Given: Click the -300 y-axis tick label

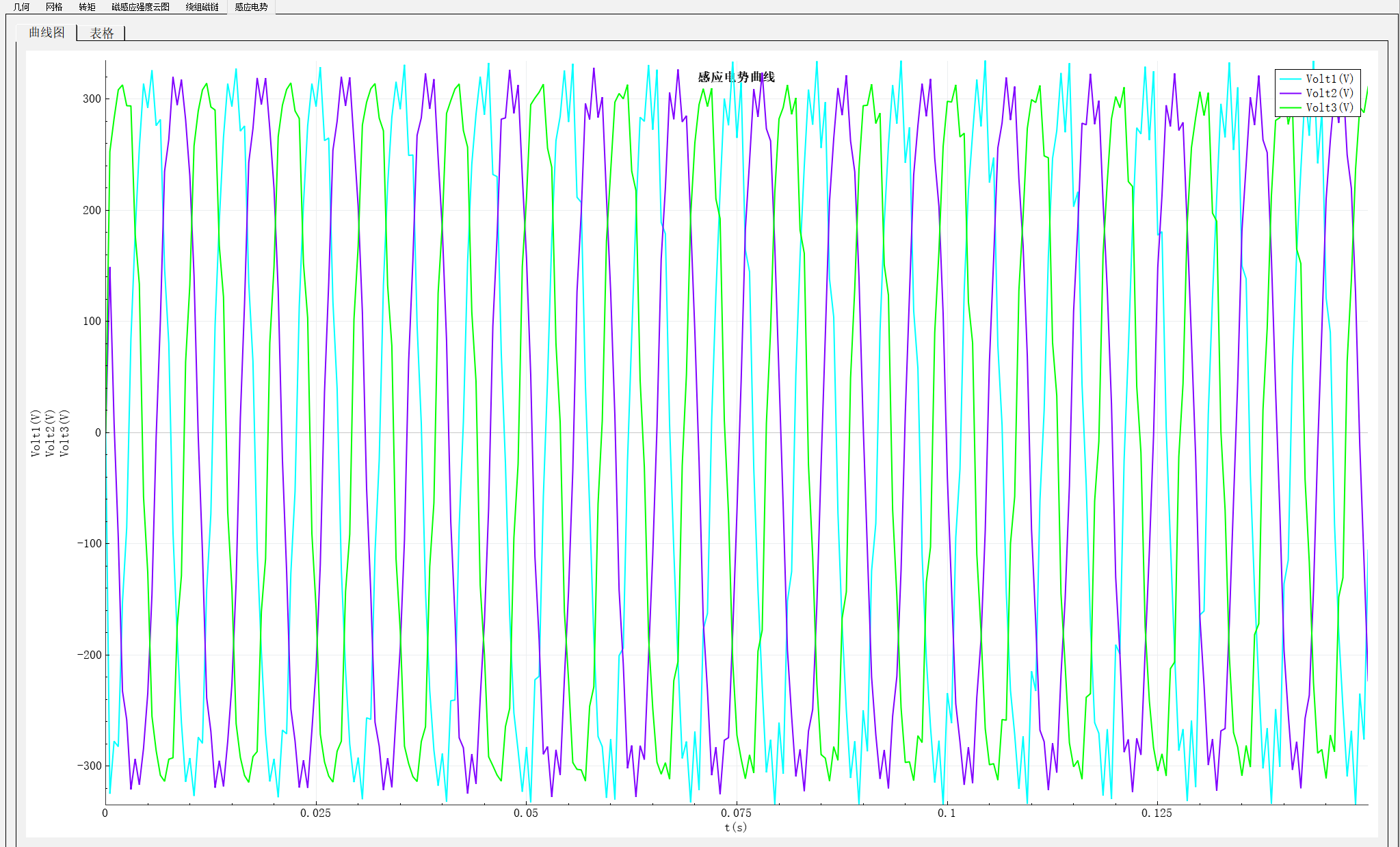Looking at the screenshot, I should click(89, 766).
